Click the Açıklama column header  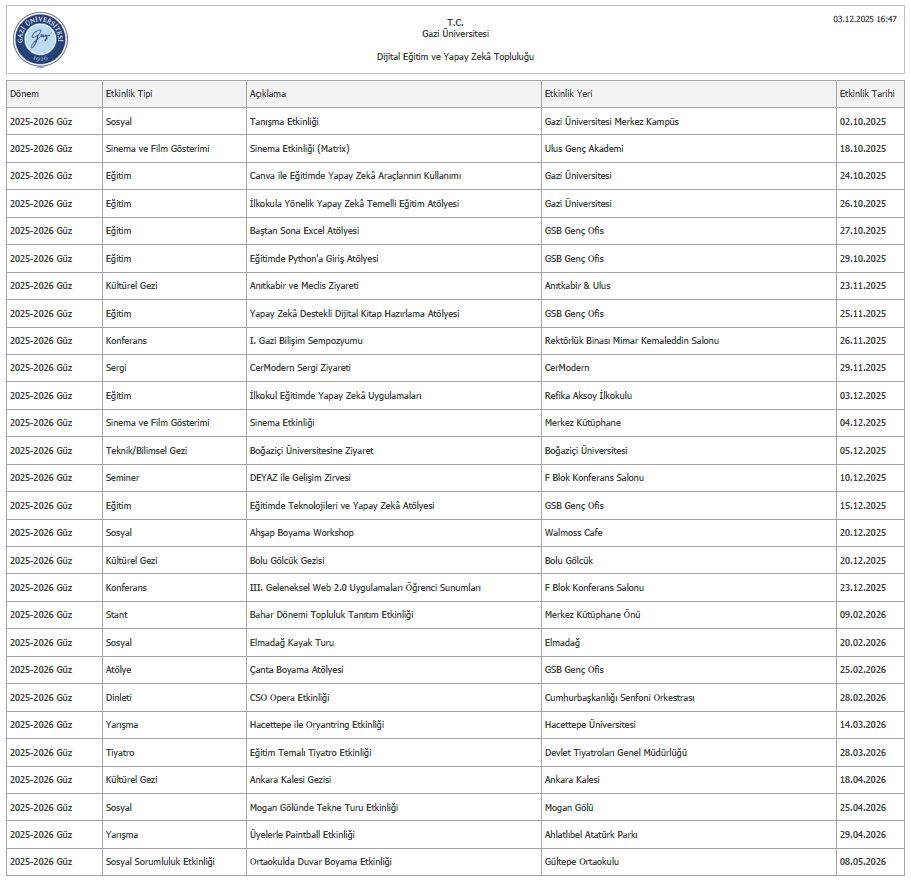point(268,94)
